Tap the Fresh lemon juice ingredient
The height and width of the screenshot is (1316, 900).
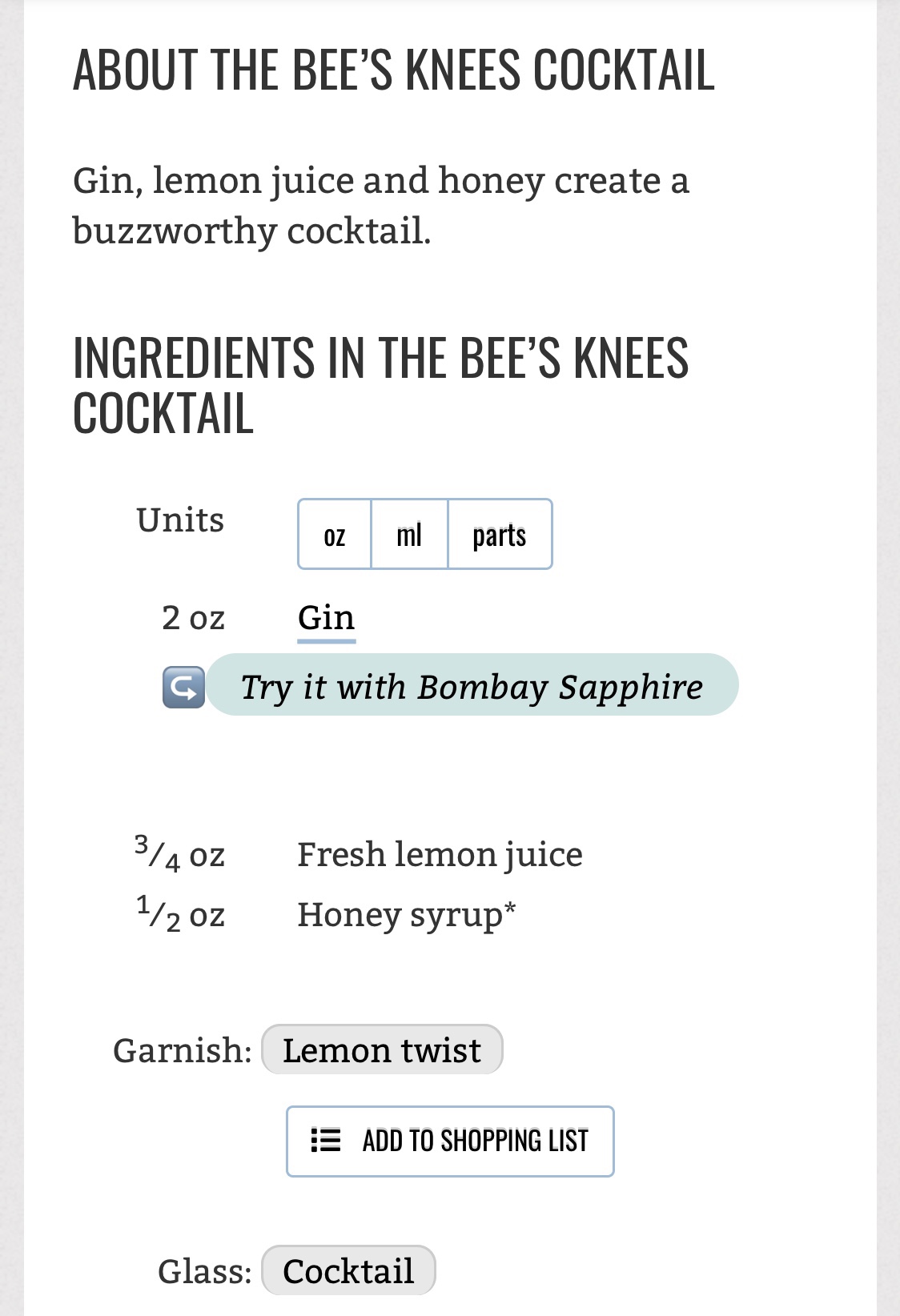point(440,854)
